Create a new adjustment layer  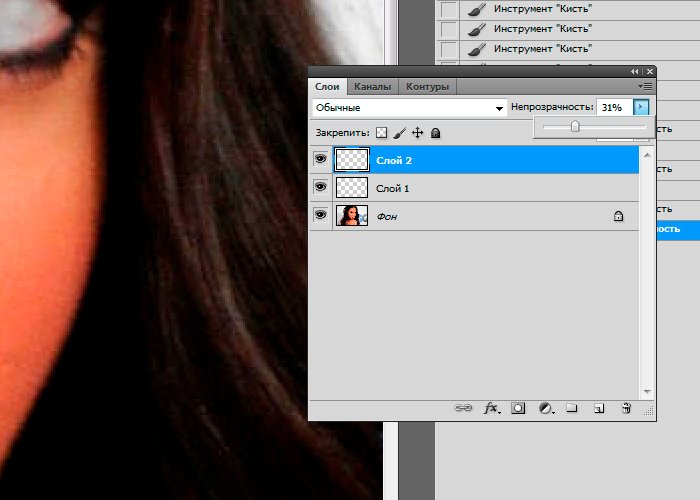tap(546, 408)
